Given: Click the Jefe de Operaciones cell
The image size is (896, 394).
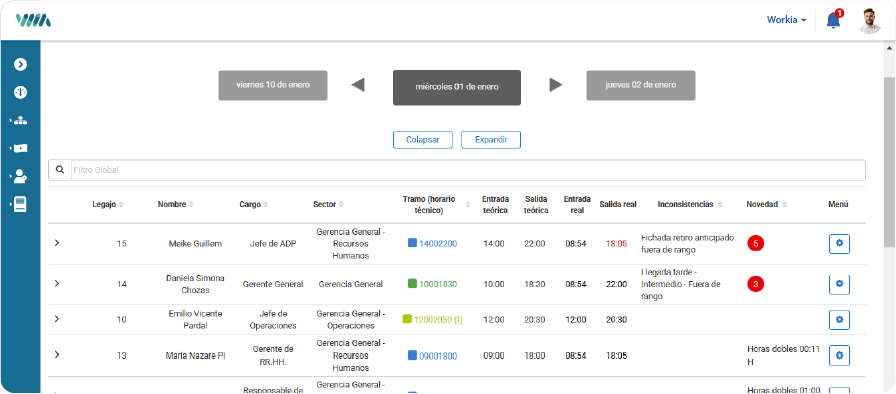Looking at the screenshot, I should [x=273, y=320].
